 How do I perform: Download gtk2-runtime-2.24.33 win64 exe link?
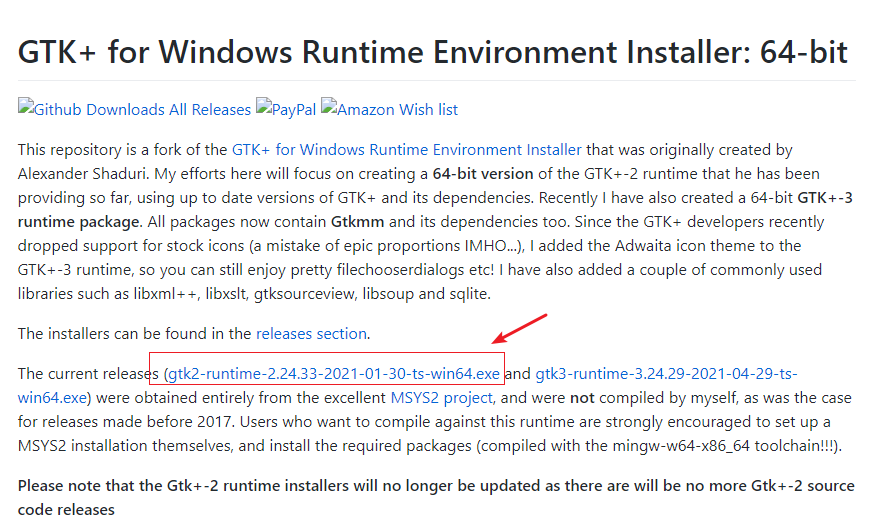coord(333,374)
